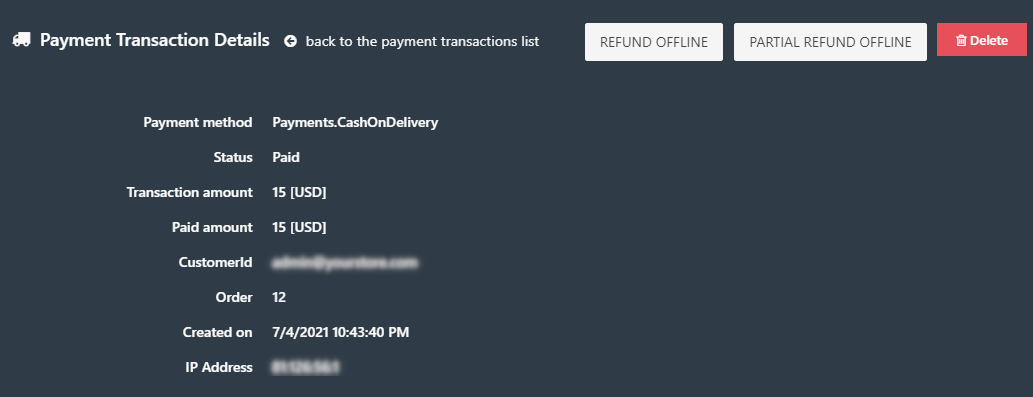Click the Payment Transaction Details heading
Viewport: 1033px width, 397px height.
coord(155,40)
